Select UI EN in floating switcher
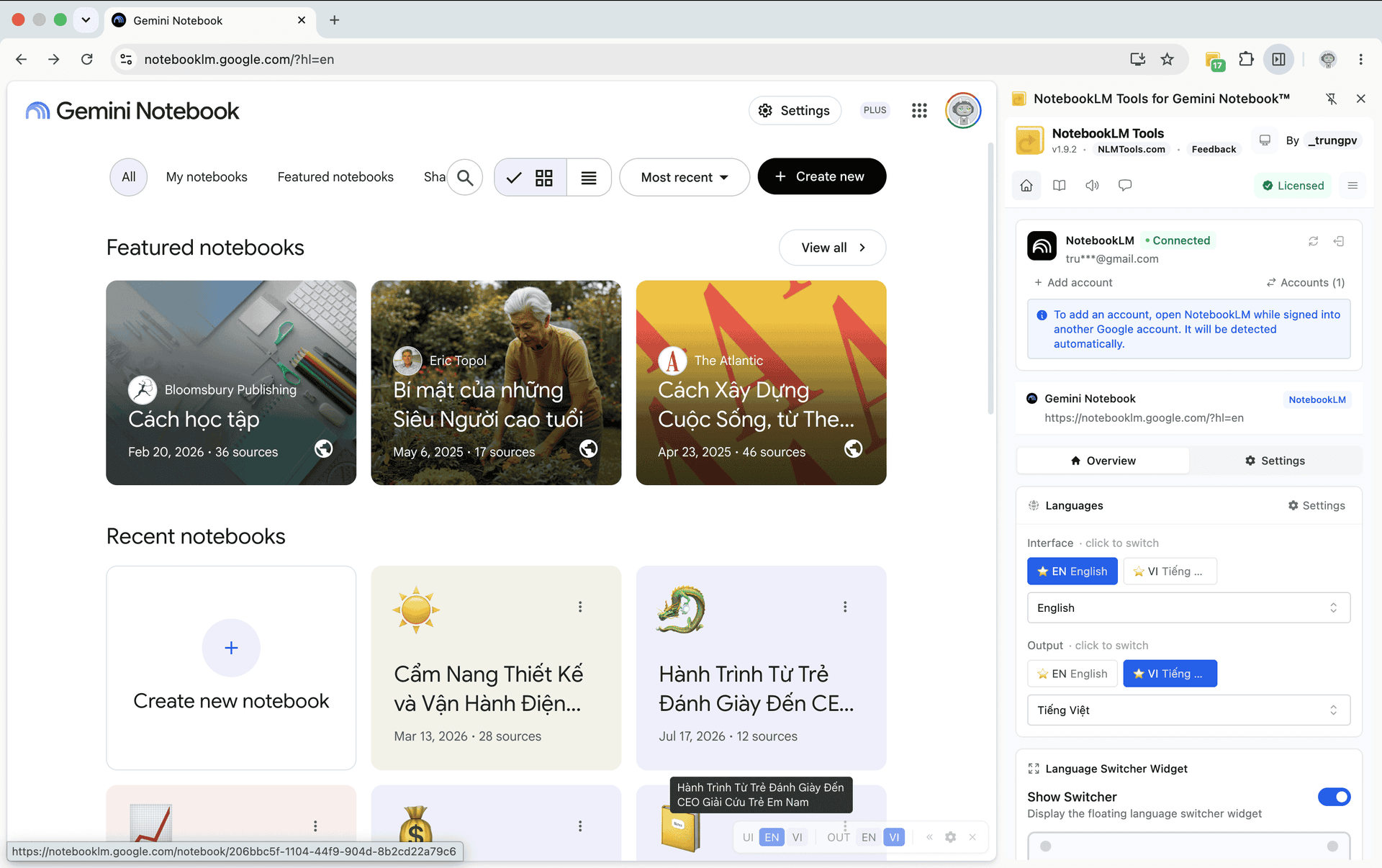The width and height of the screenshot is (1382, 868). pyautogui.click(x=772, y=837)
